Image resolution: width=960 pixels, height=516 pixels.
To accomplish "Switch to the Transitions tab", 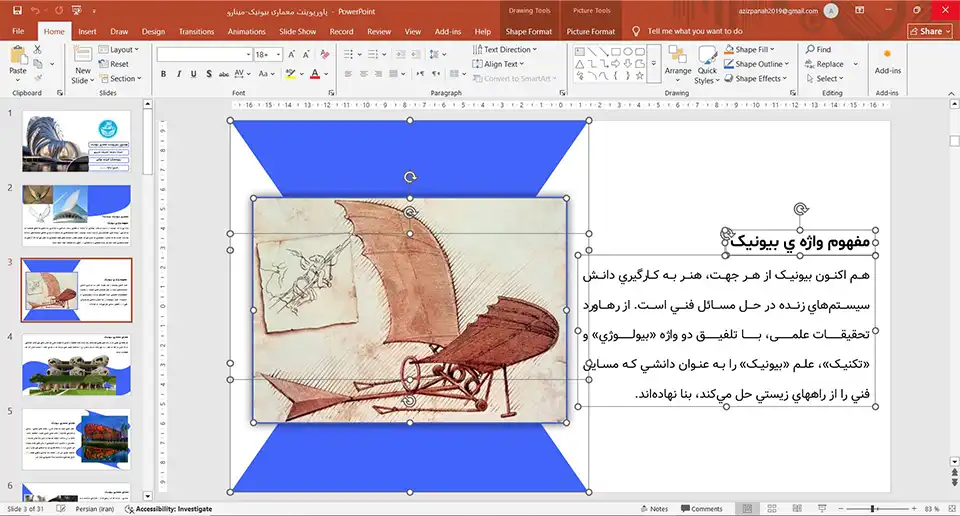I will click(x=196, y=31).
